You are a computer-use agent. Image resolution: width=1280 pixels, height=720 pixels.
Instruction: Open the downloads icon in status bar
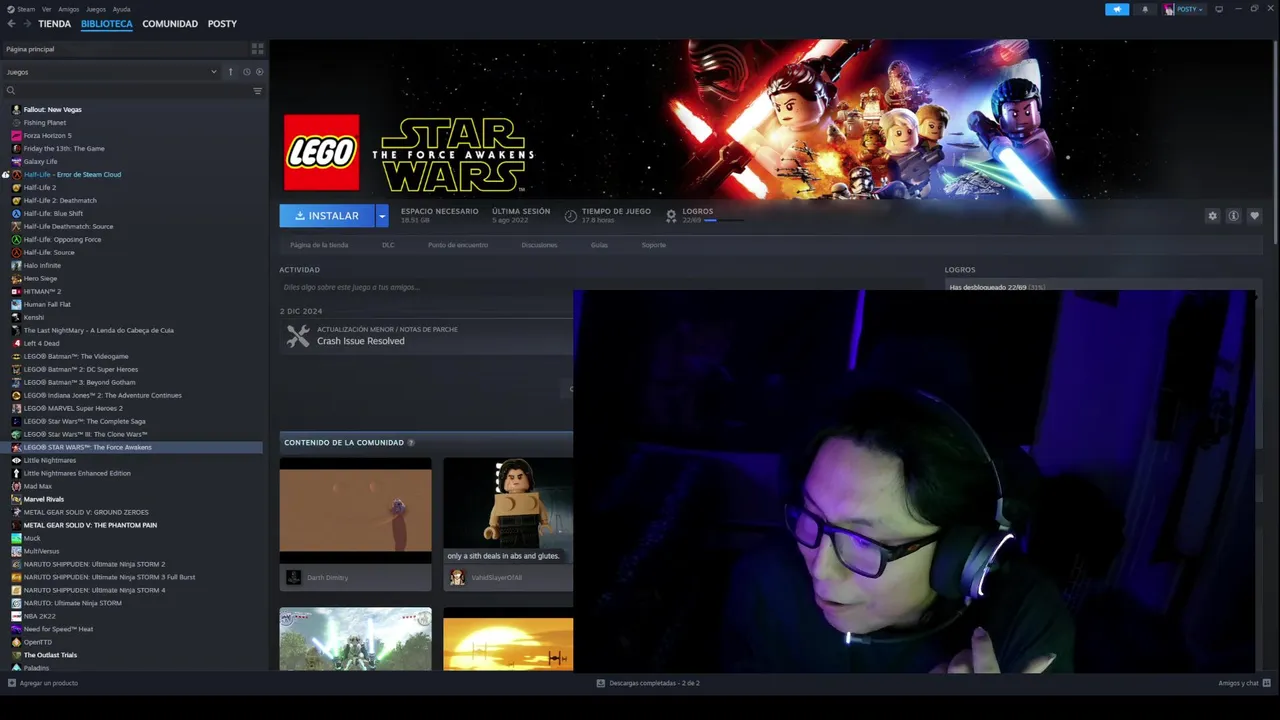pyautogui.click(x=600, y=683)
